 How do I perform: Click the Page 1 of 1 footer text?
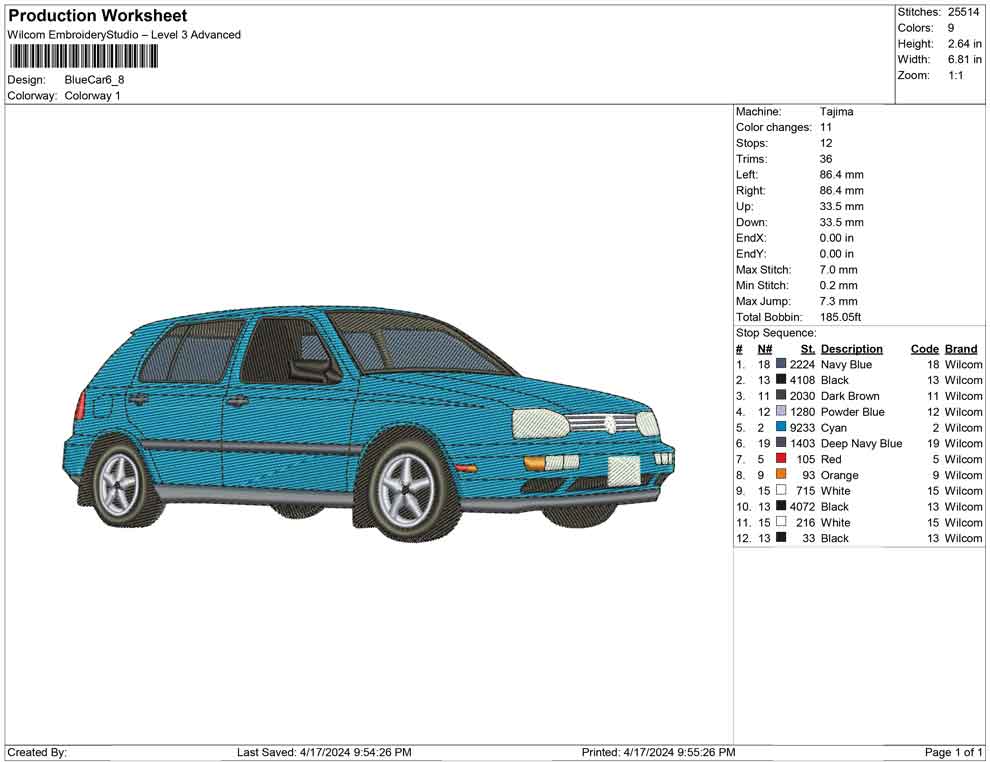pos(953,752)
